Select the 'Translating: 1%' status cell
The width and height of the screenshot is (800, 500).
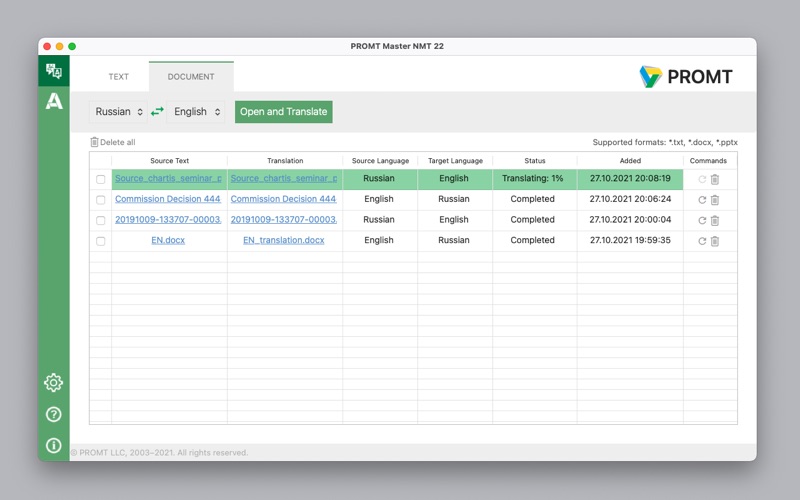pos(533,179)
